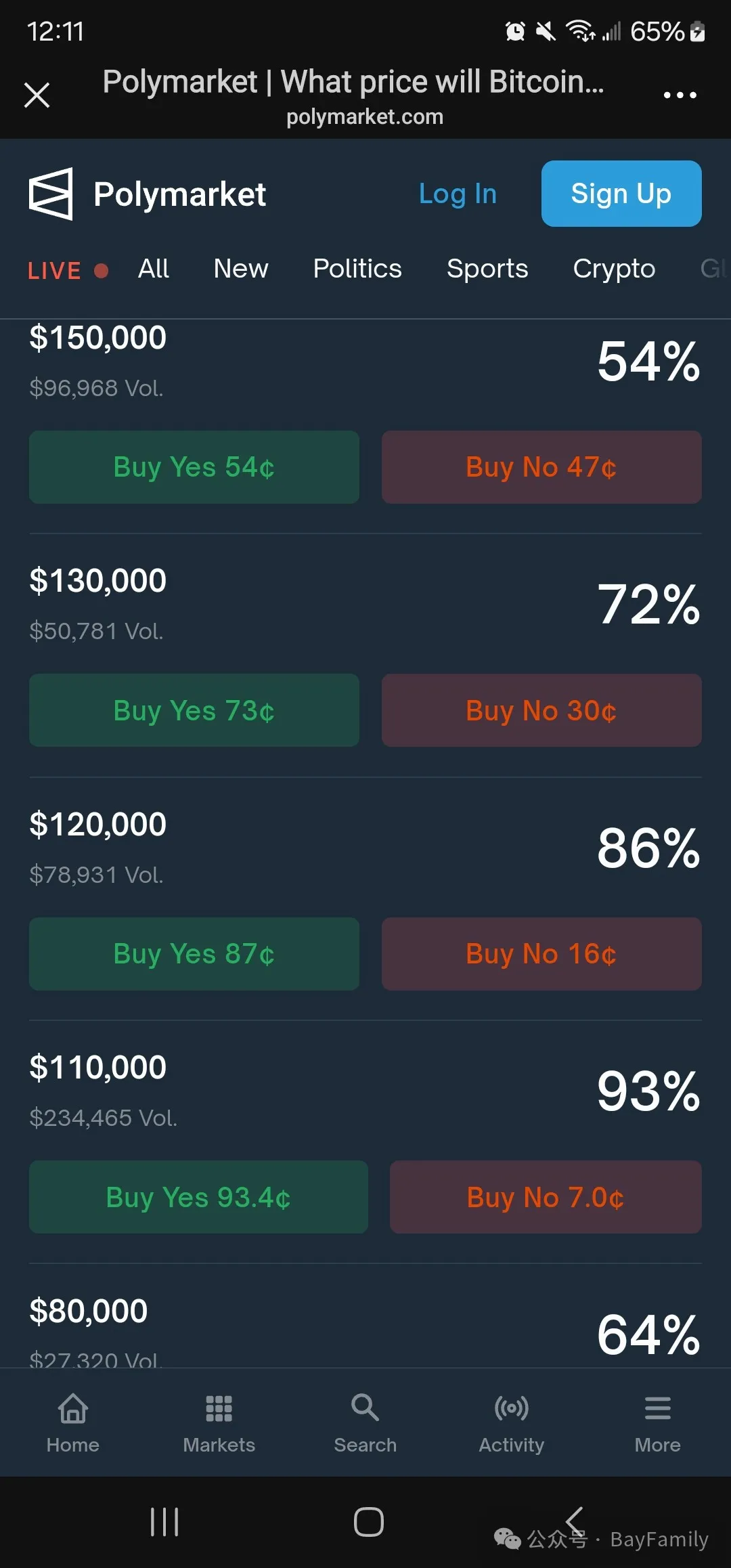
Task: Switch to the Crypto category tab
Action: pyautogui.click(x=614, y=269)
